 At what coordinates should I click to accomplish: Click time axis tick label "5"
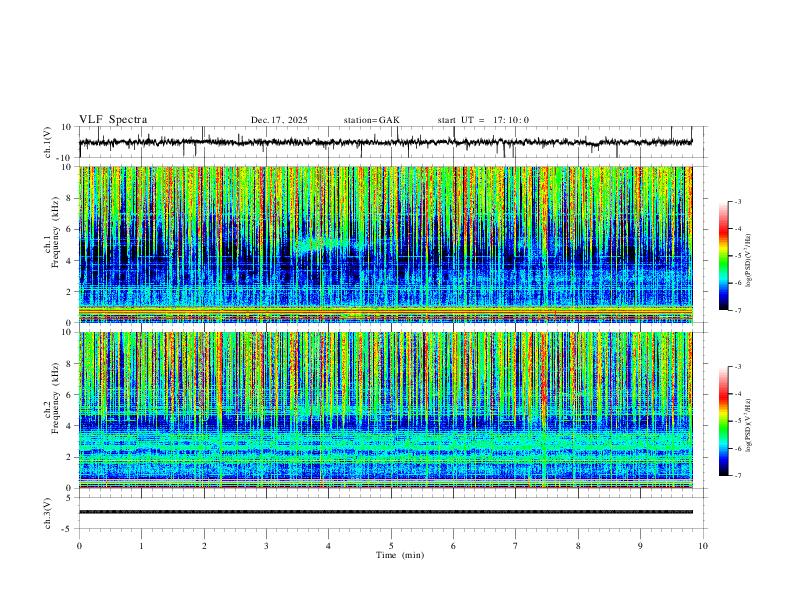[x=391, y=546]
